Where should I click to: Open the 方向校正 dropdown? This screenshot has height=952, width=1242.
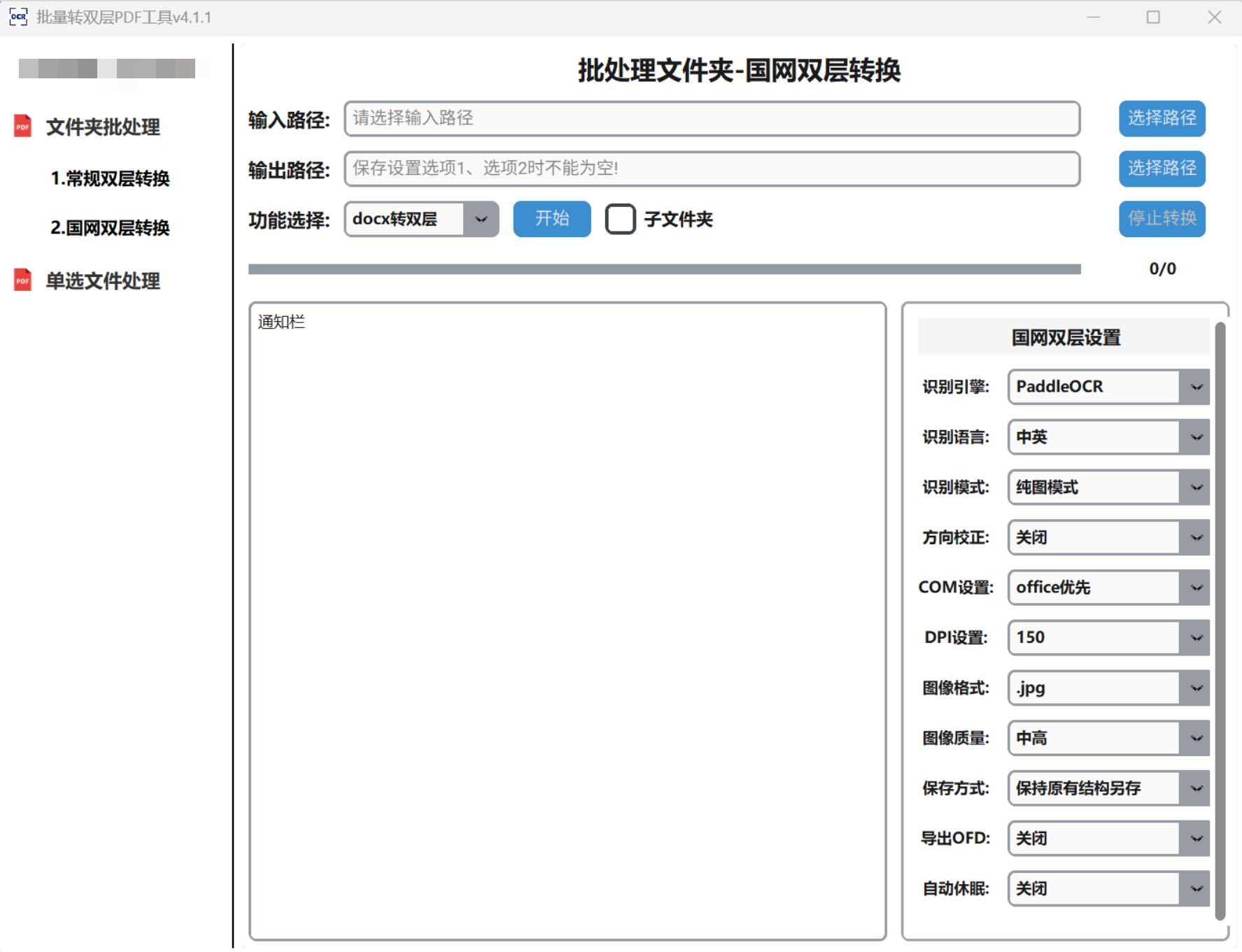point(1108,537)
